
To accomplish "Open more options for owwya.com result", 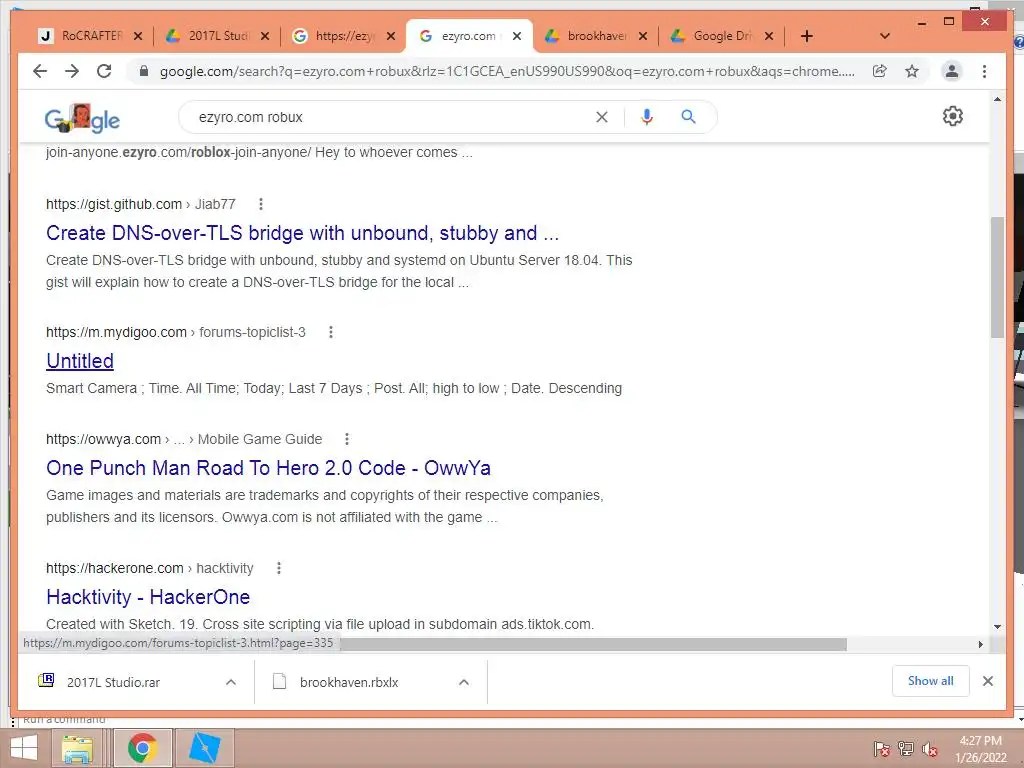I will point(347,440).
